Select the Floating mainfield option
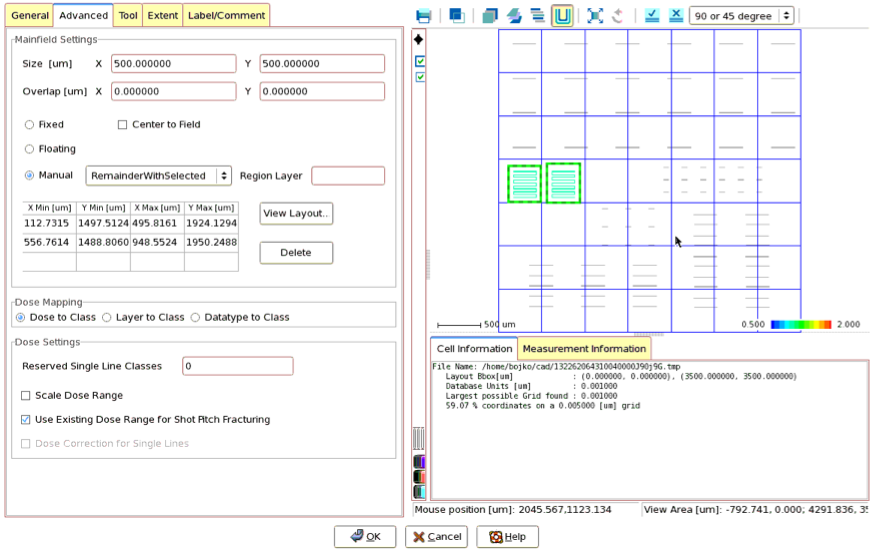872x555 pixels. (x=29, y=149)
